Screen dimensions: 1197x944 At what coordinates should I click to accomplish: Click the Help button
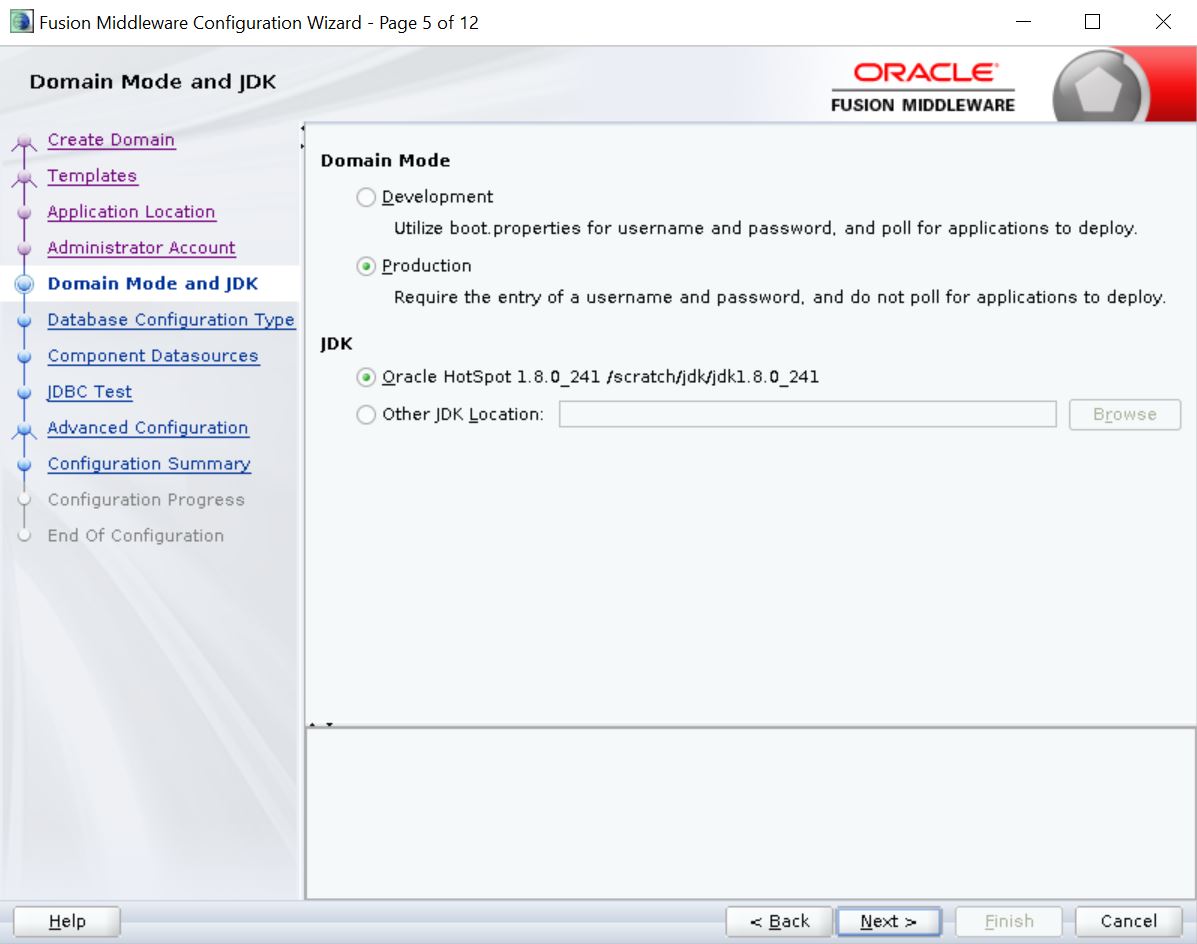pyautogui.click(x=67, y=921)
